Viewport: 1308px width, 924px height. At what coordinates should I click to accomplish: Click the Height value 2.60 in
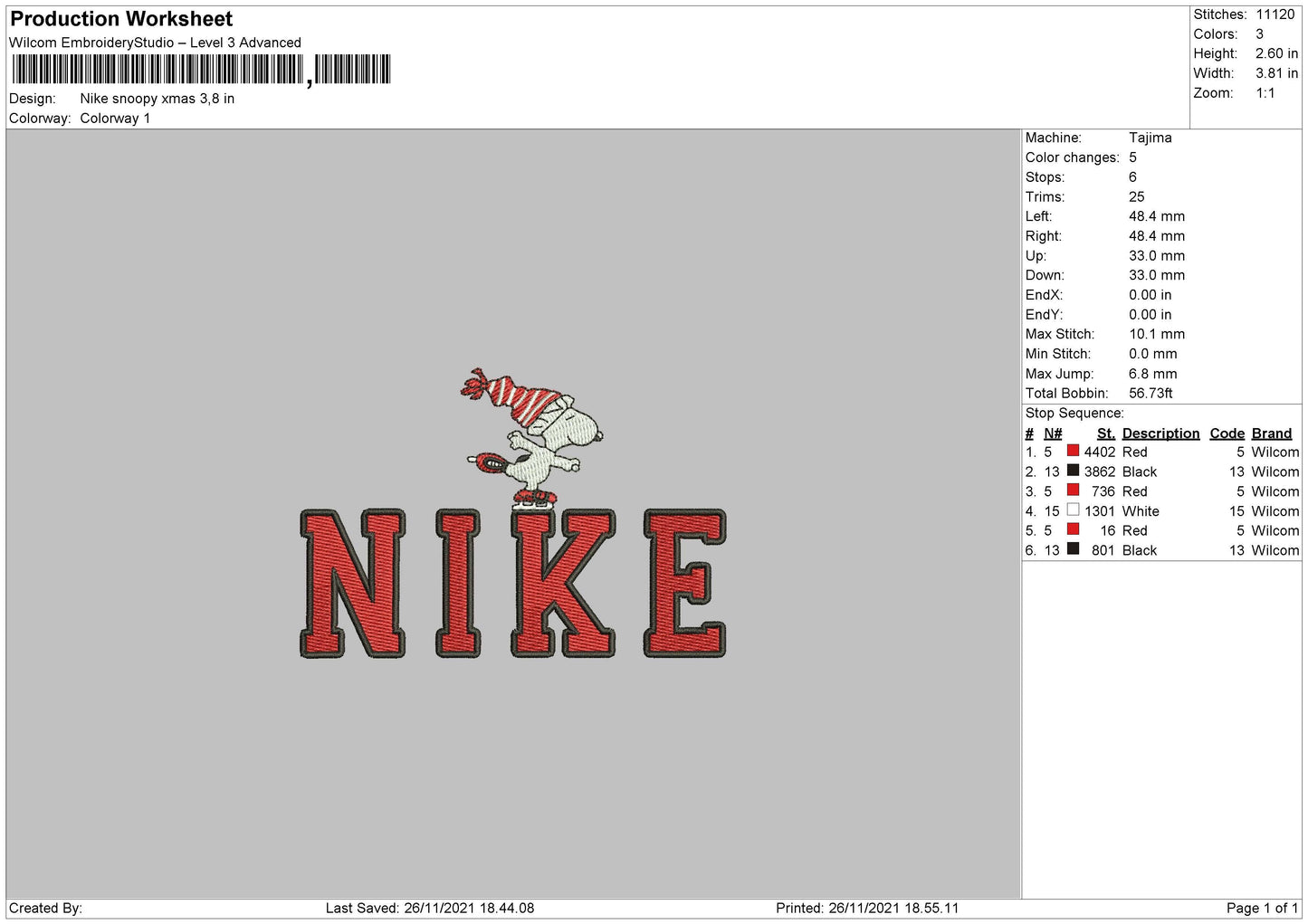click(x=1276, y=54)
